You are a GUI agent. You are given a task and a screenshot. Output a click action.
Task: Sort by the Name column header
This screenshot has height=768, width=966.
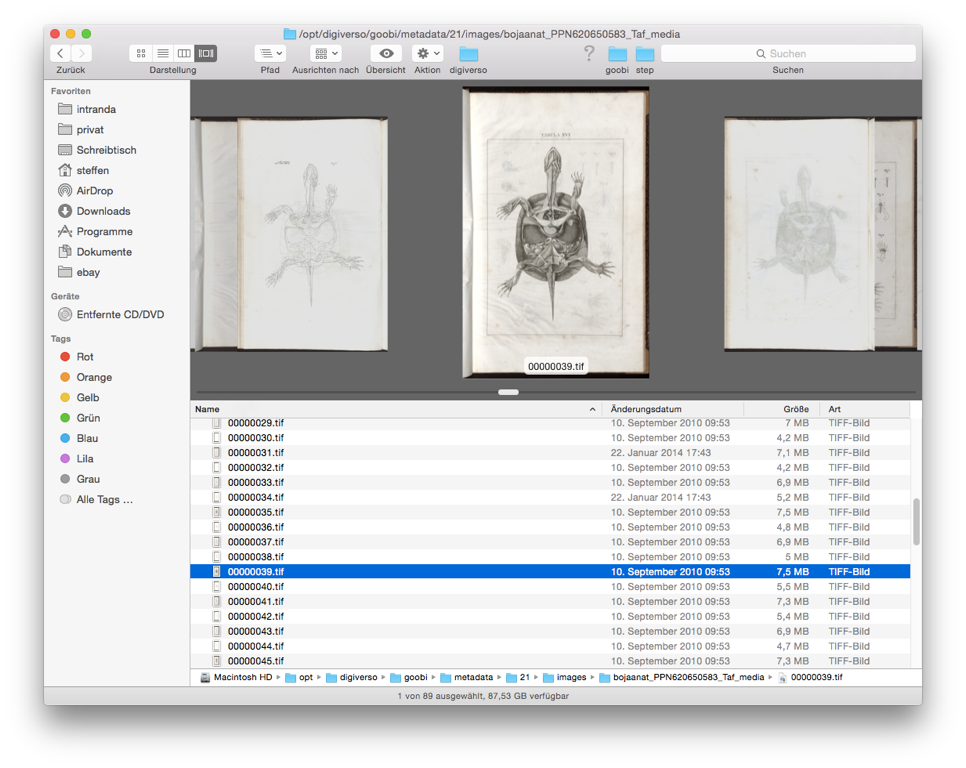pyautogui.click(x=396, y=409)
